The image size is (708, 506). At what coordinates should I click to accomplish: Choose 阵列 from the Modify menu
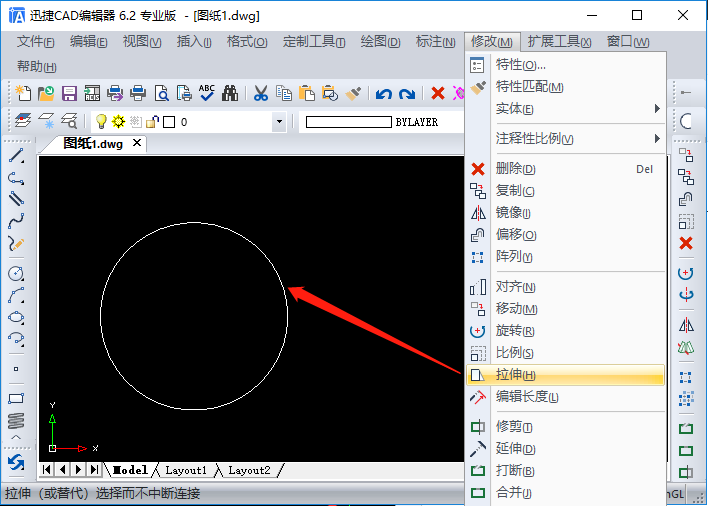tap(565, 257)
